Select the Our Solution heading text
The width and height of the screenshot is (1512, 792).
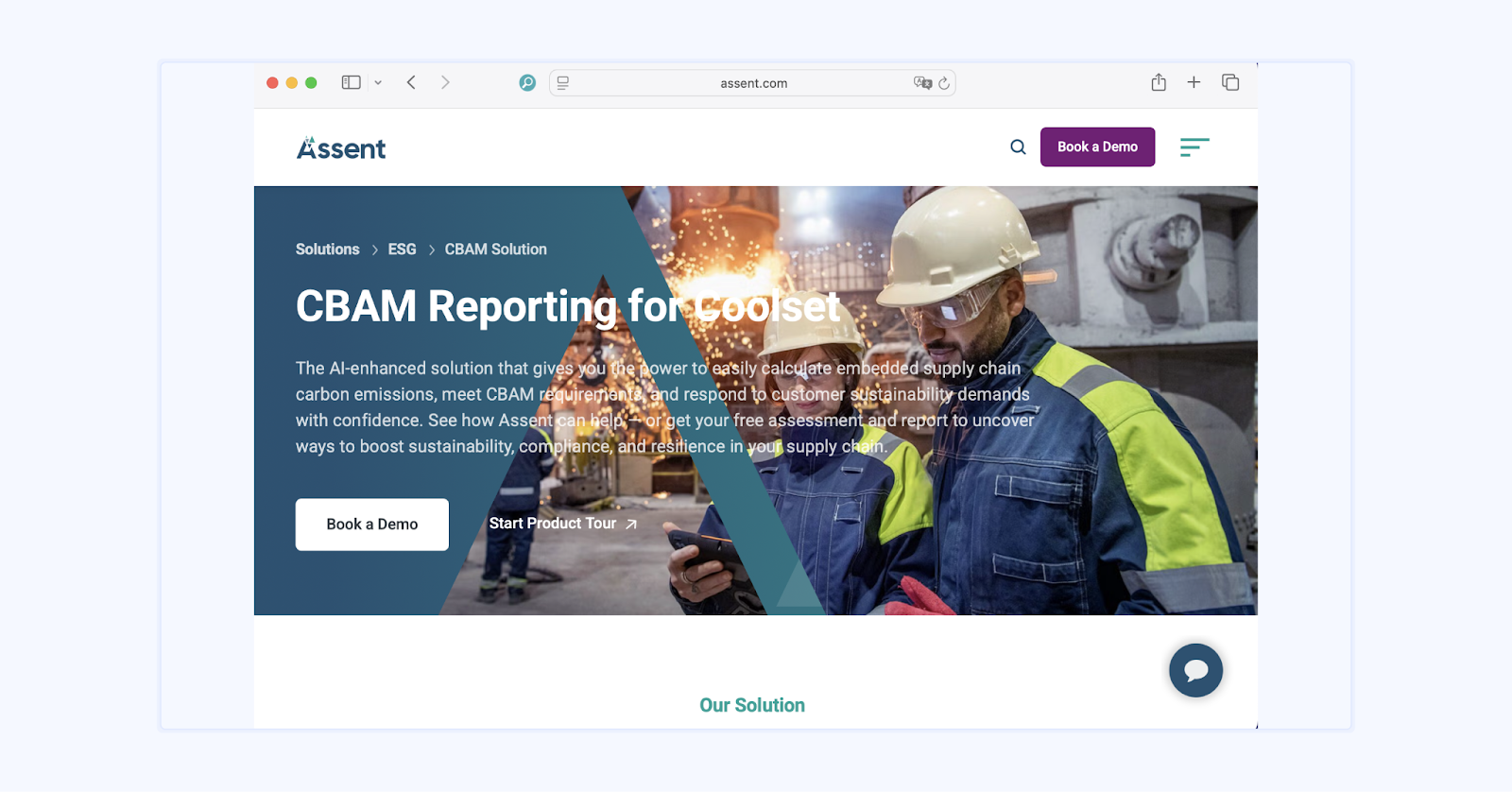tap(752, 705)
